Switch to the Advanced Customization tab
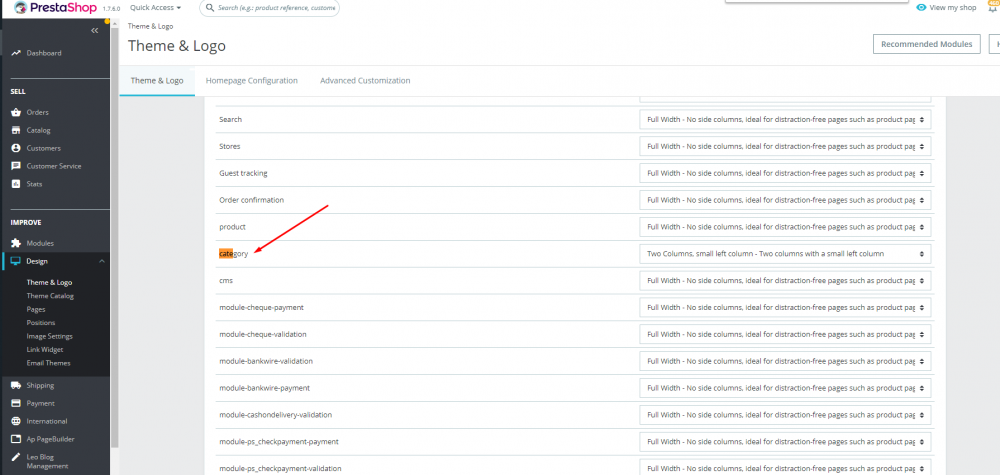The height and width of the screenshot is (475, 1000). click(x=365, y=81)
